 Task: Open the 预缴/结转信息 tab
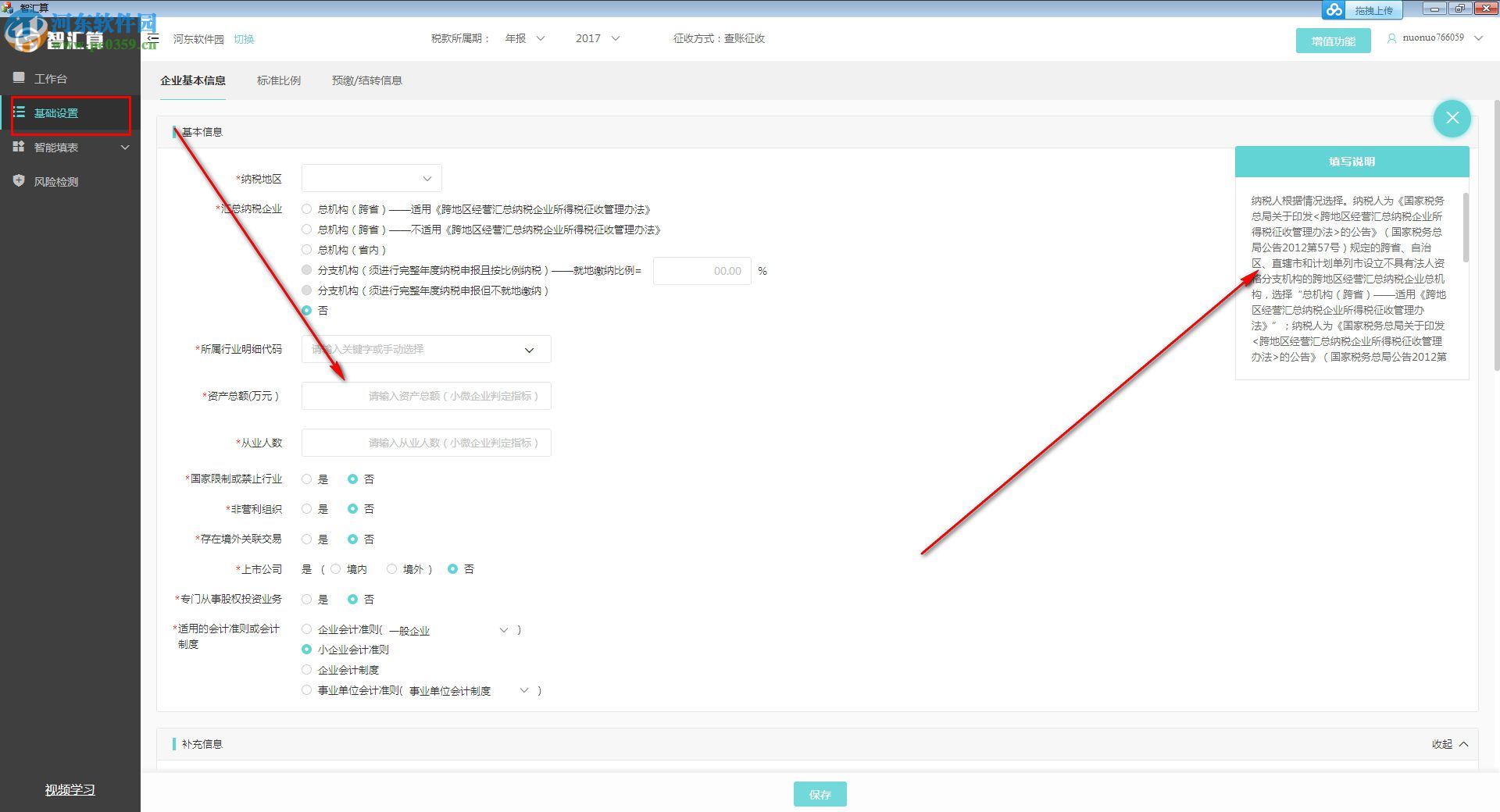tap(366, 80)
